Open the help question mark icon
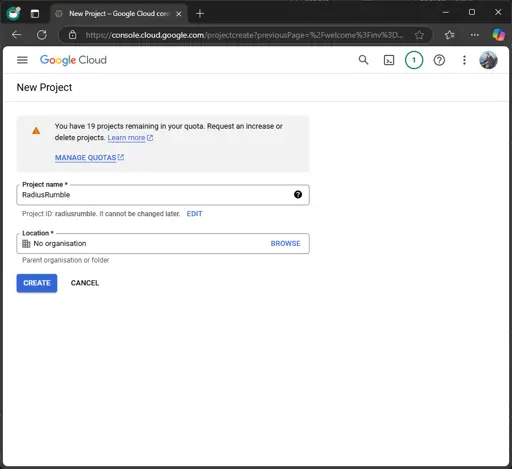This screenshot has height=469, width=512. 439,60
